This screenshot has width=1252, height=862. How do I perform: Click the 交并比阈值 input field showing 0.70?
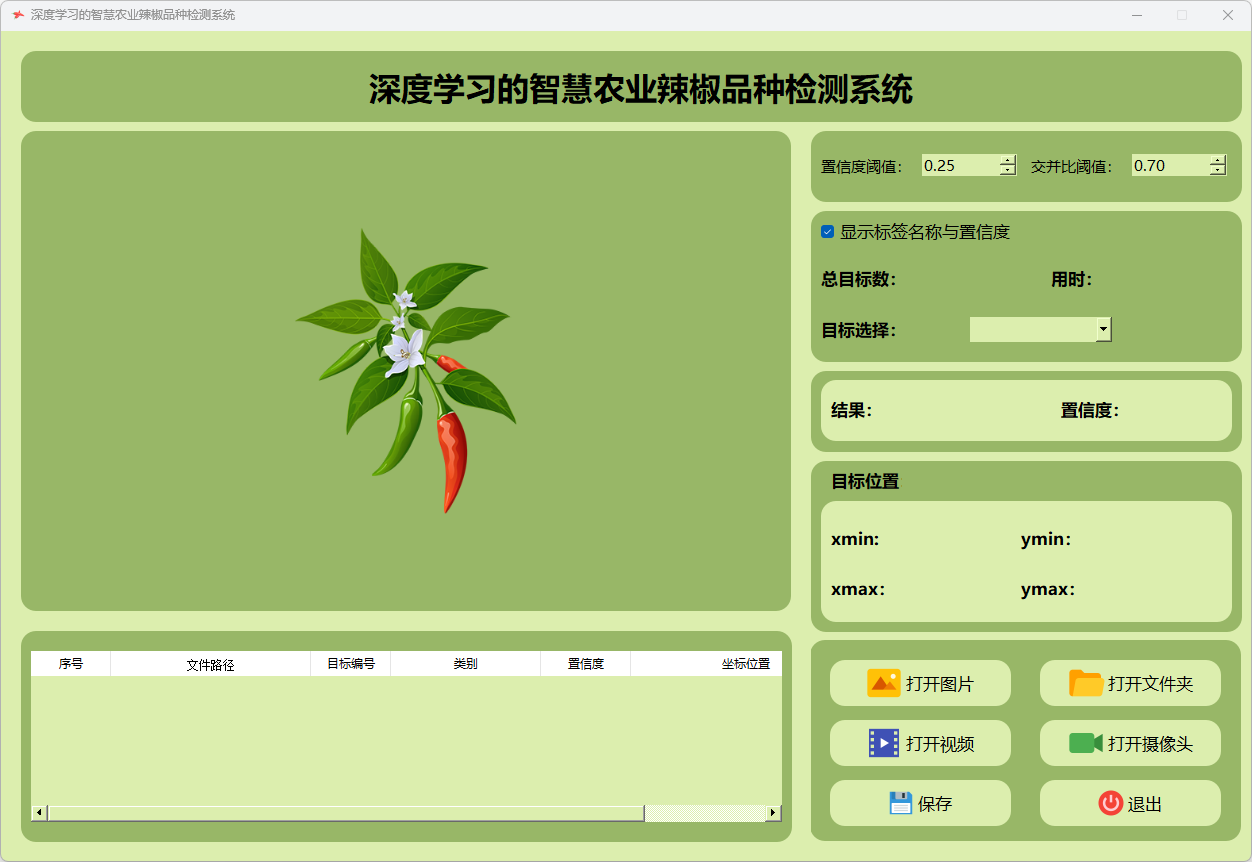click(x=1170, y=166)
